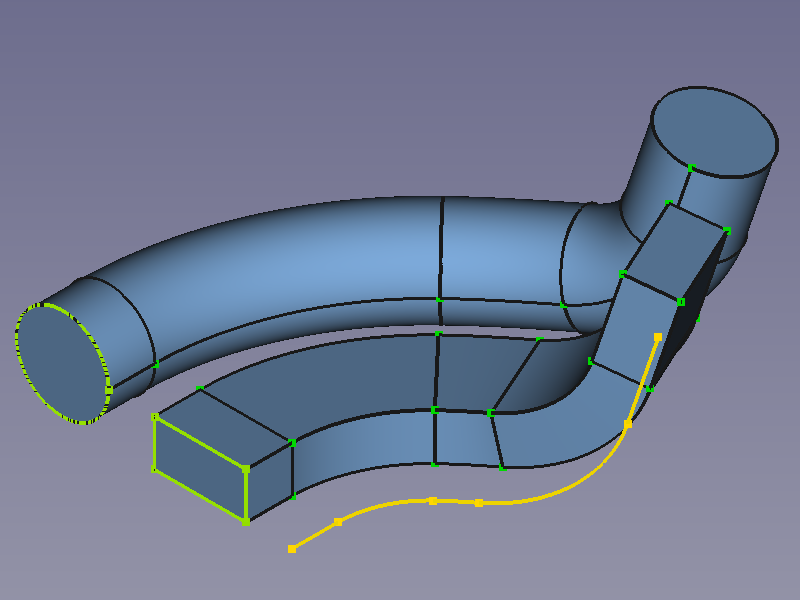Select the green-outlined rectangular duct end face
The width and height of the screenshot is (800, 600).
200,468
